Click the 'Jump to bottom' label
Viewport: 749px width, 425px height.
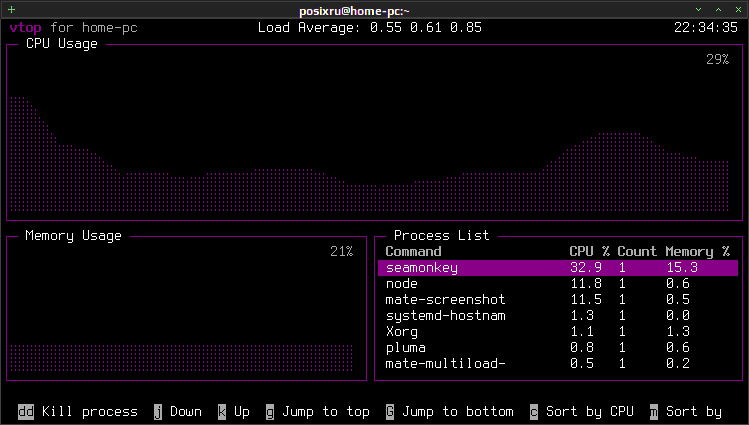click(458, 412)
